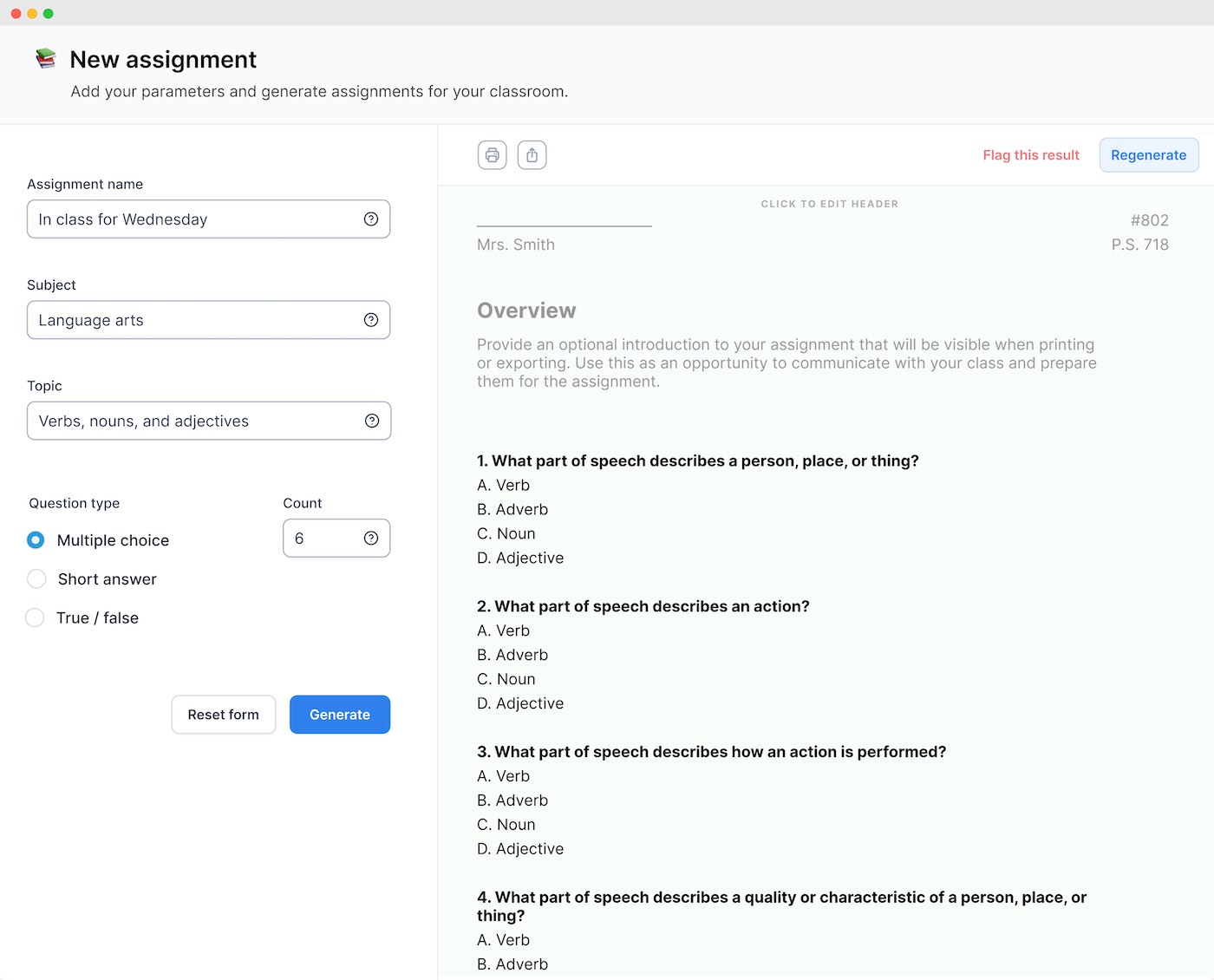Click the Reset form button
The width and height of the screenshot is (1214, 980).
coord(224,715)
